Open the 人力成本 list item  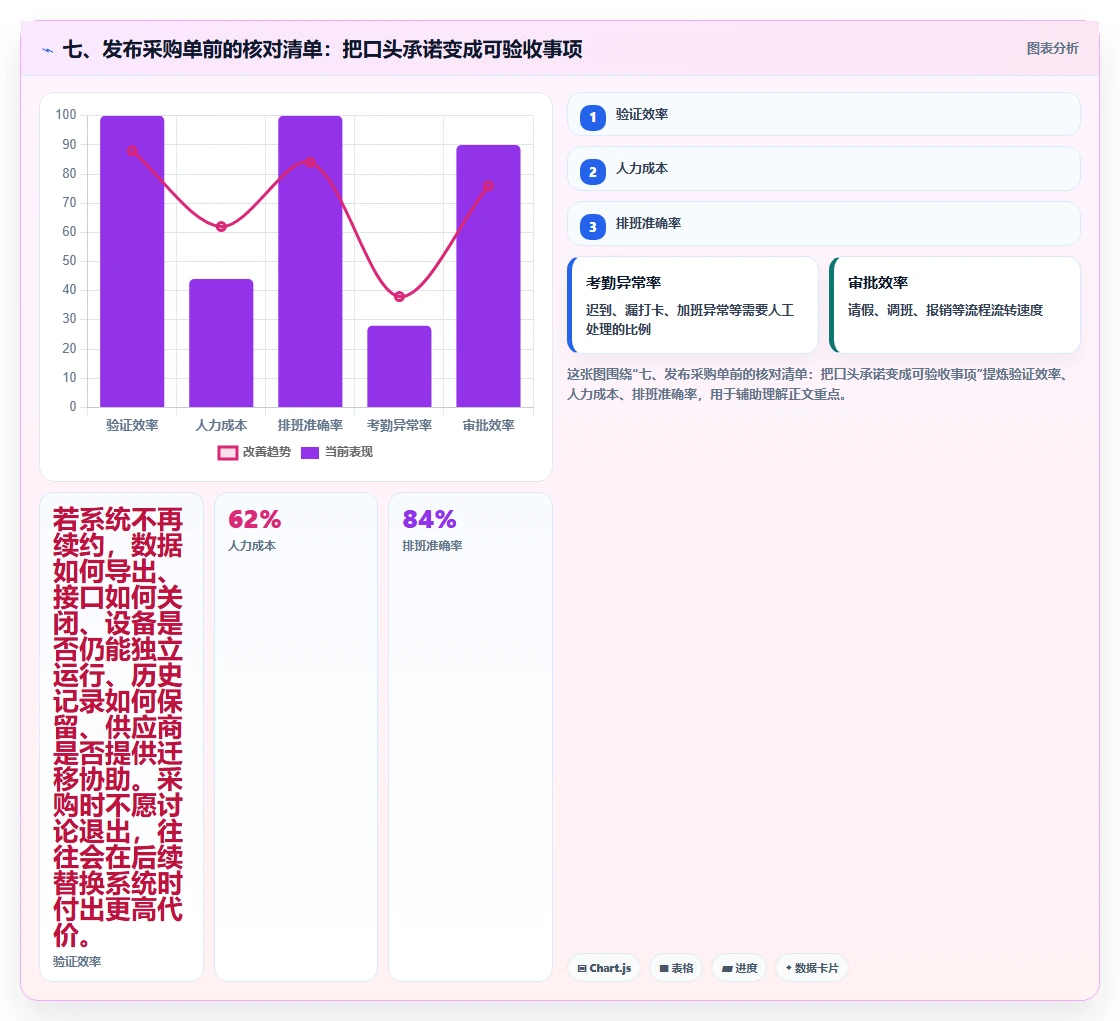pyautogui.click(x=824, y=169)
